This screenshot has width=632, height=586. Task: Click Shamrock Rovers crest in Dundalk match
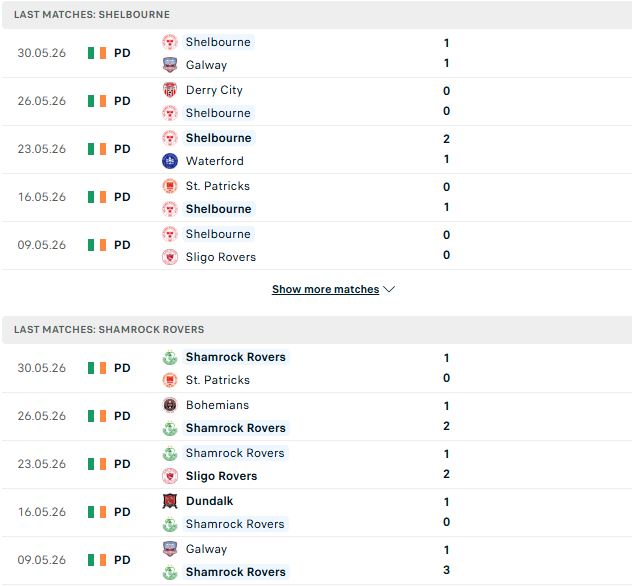coord(170,524)
